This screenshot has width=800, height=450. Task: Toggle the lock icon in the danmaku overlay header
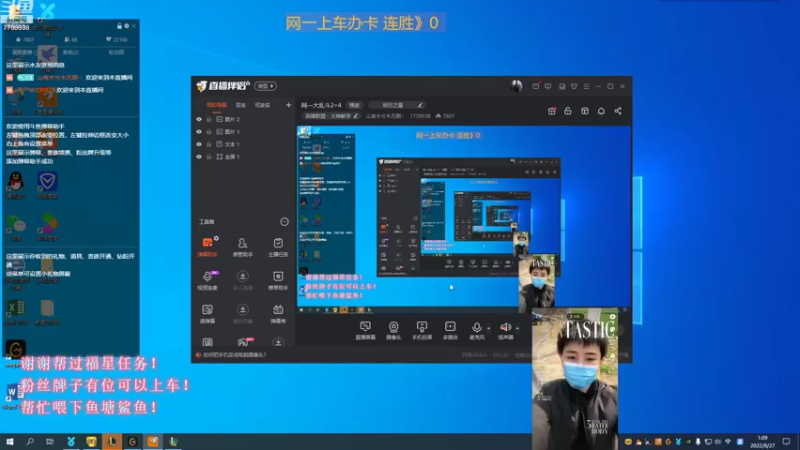tap(119, 26)
